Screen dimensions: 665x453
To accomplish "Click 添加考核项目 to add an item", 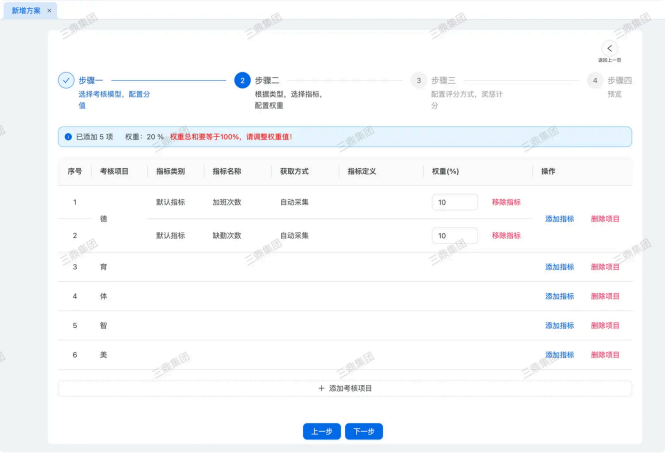I will 345,388.
